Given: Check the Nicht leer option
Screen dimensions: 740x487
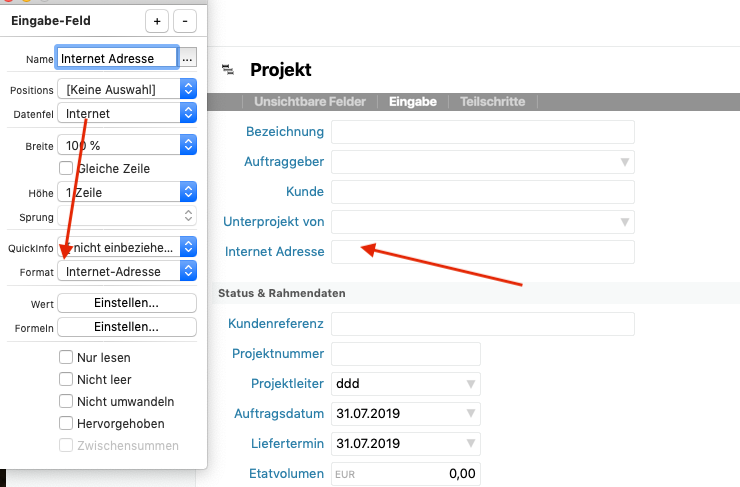Looking at the screenshot, I should 67,379.
